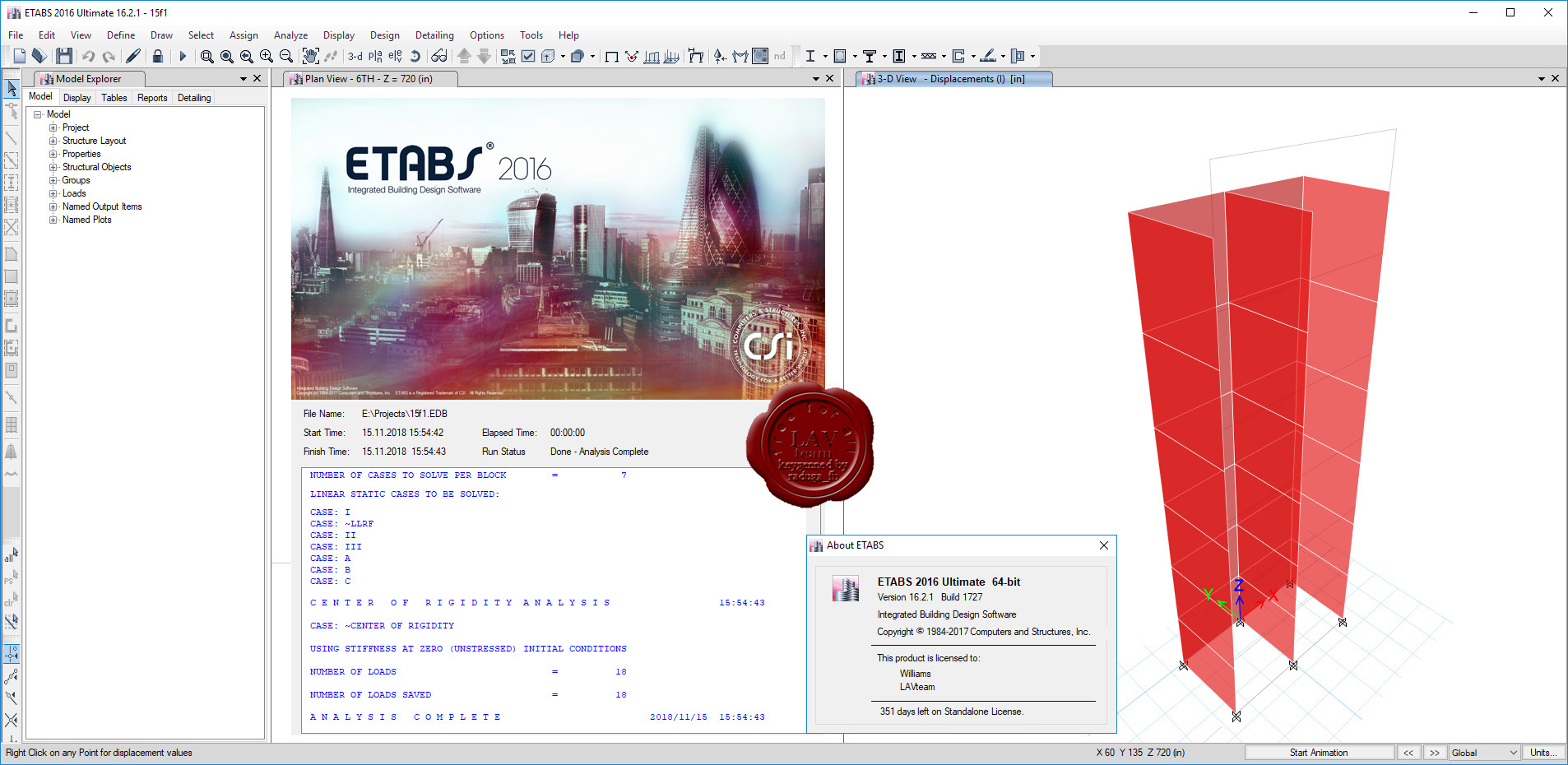Open the concrete frame design dropdown arrow
The width and height of the screenshot is (1568, 765).
[x=855, y=57]
